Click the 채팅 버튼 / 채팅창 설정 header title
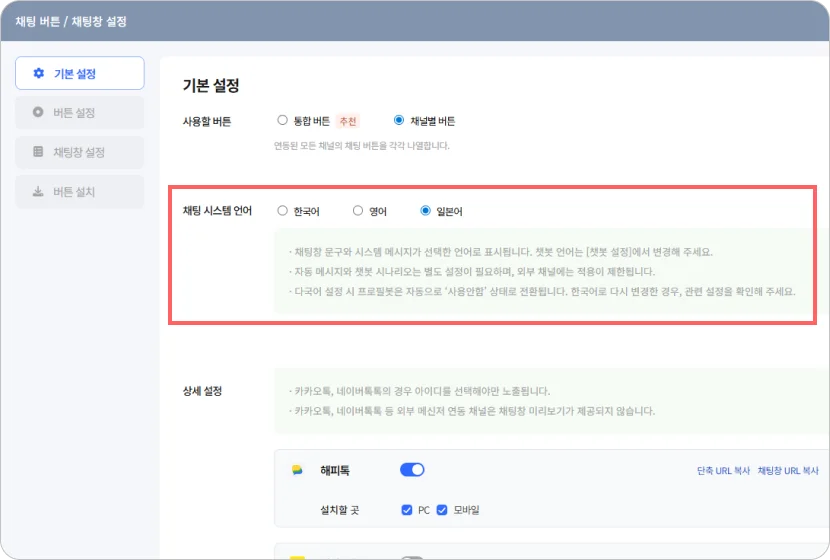 click(x=71, y=22)
